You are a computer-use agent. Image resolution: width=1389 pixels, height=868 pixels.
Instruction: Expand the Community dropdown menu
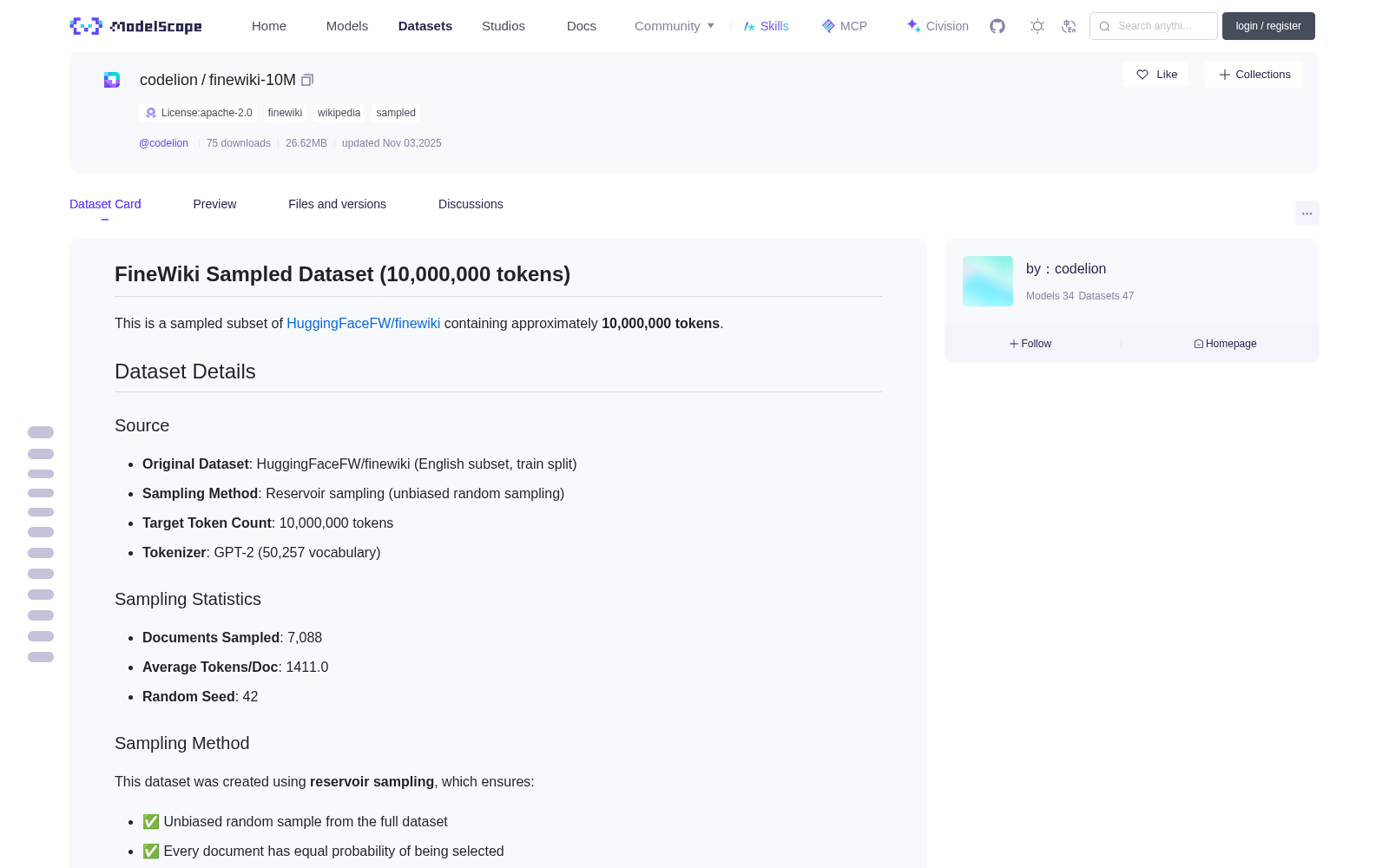coord(675,26)
